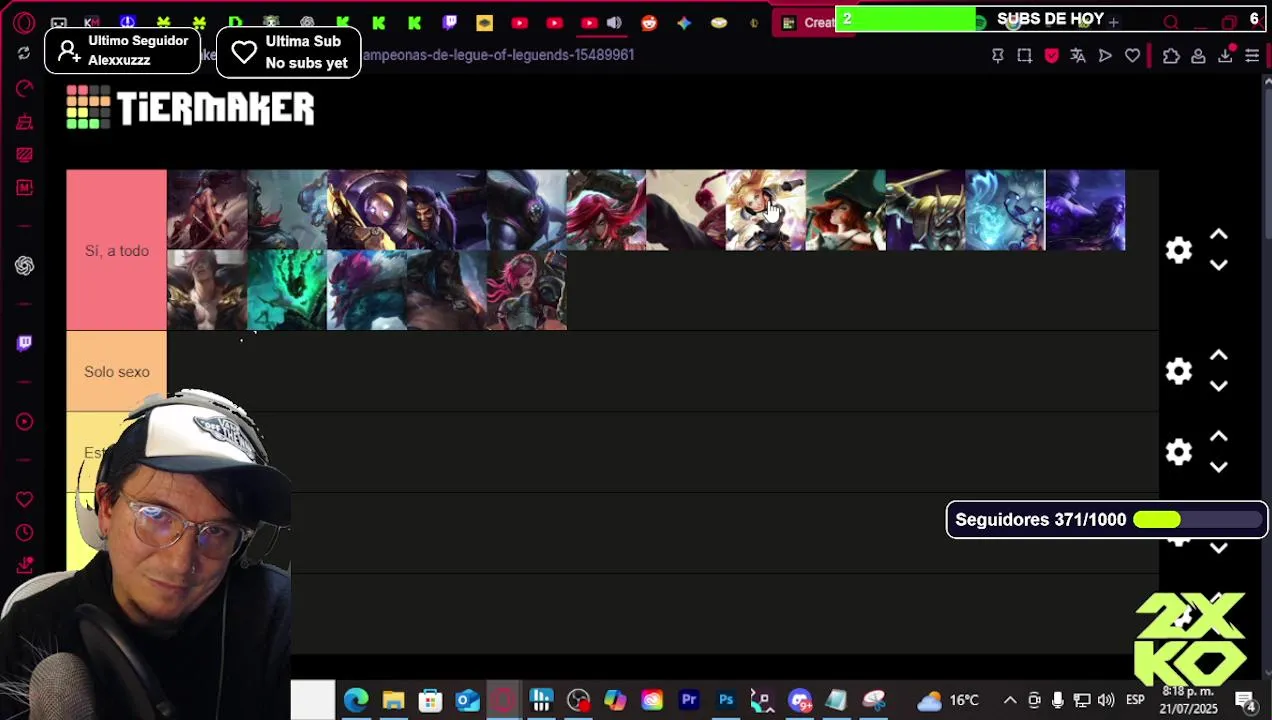
Task: Select the Katarina red-haired champion thumbnail
Action: pyautogui.click(x=606, y=210)
